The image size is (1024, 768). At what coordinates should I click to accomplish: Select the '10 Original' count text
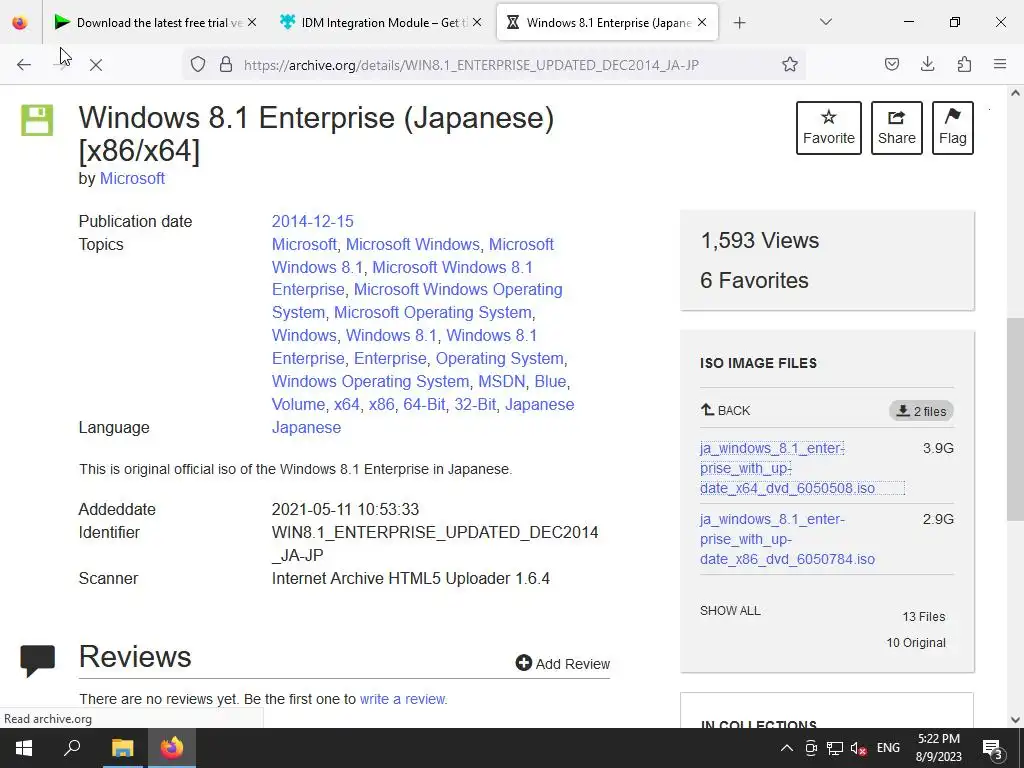pos(916,643)
